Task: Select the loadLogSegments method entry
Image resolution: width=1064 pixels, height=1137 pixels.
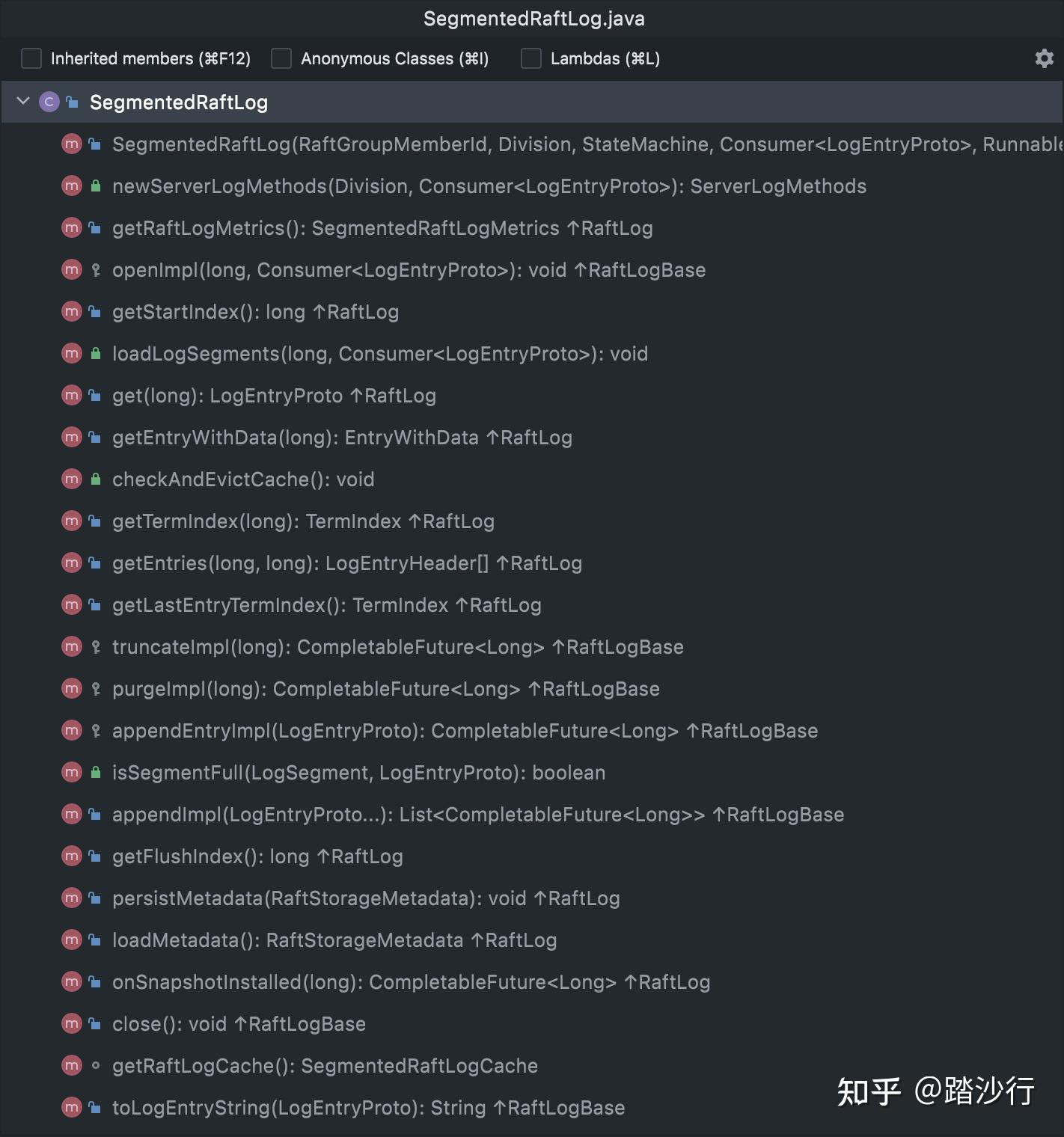Action: (x=380, y=353)
